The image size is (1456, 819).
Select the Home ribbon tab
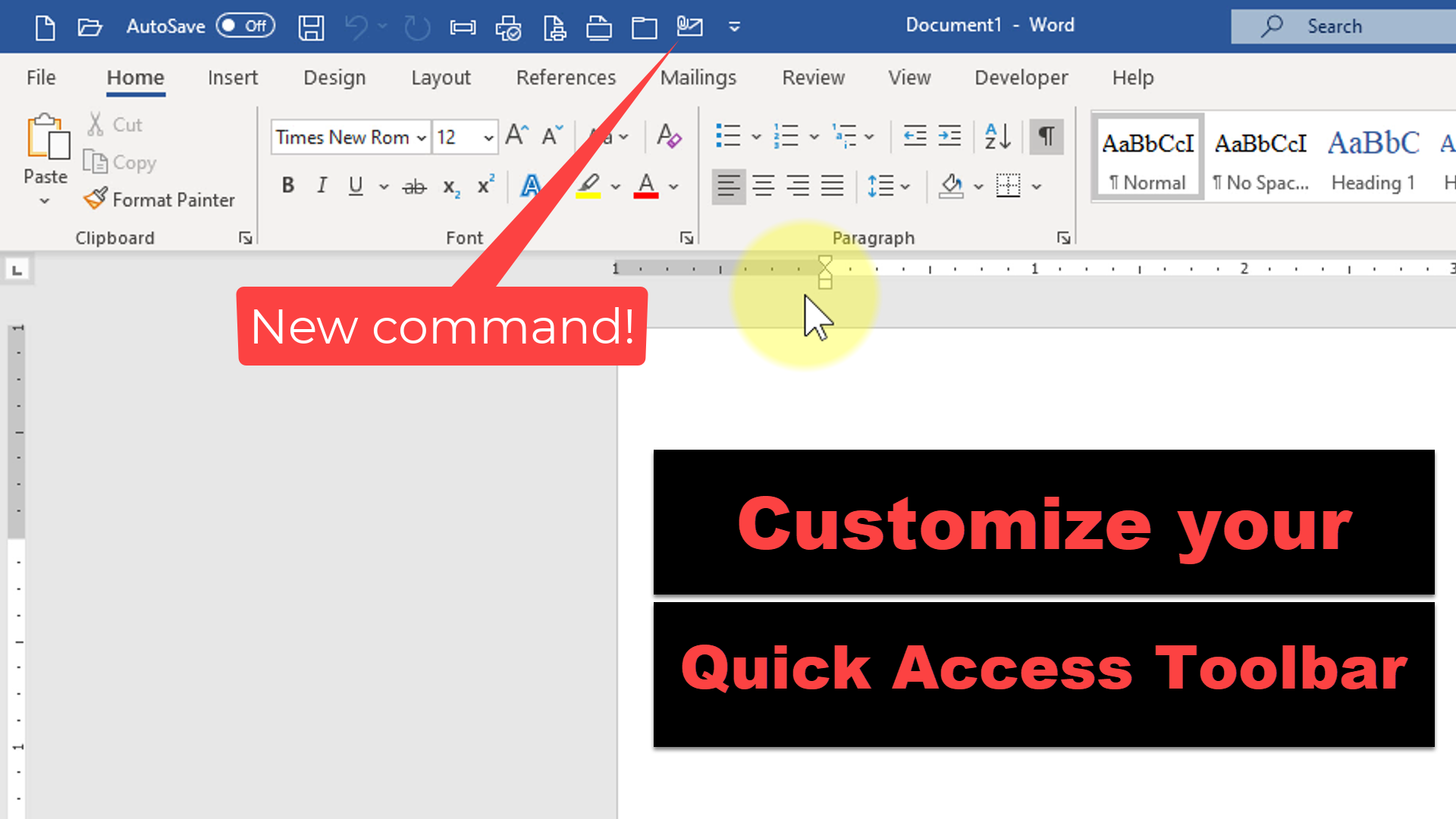(135, 77)
